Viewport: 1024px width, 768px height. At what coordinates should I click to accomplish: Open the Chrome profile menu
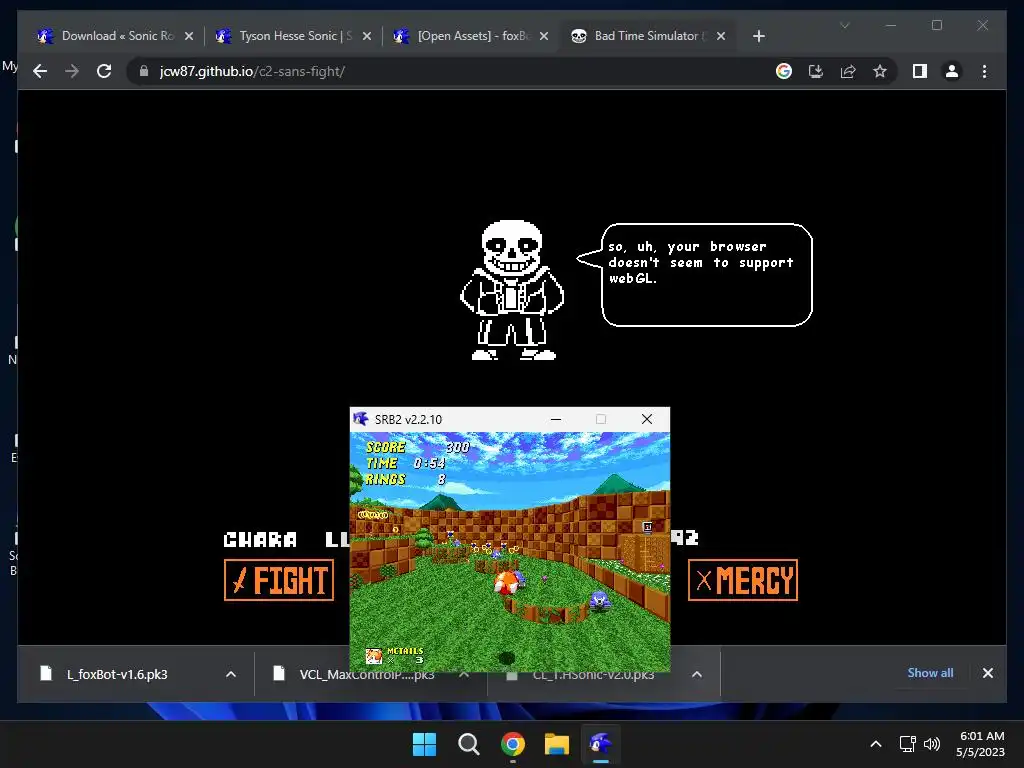tap(952, 71)
